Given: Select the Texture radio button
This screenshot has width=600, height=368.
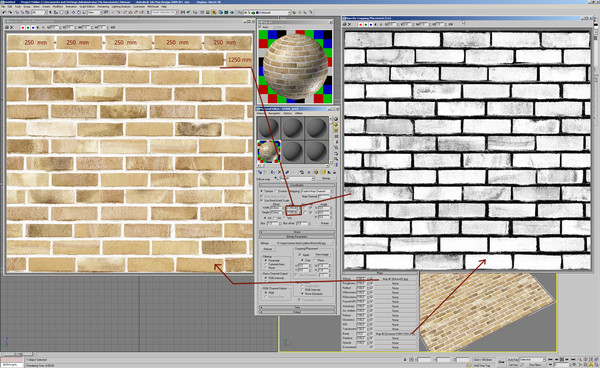Looking at the screenshot, I should tap(262, 191).
